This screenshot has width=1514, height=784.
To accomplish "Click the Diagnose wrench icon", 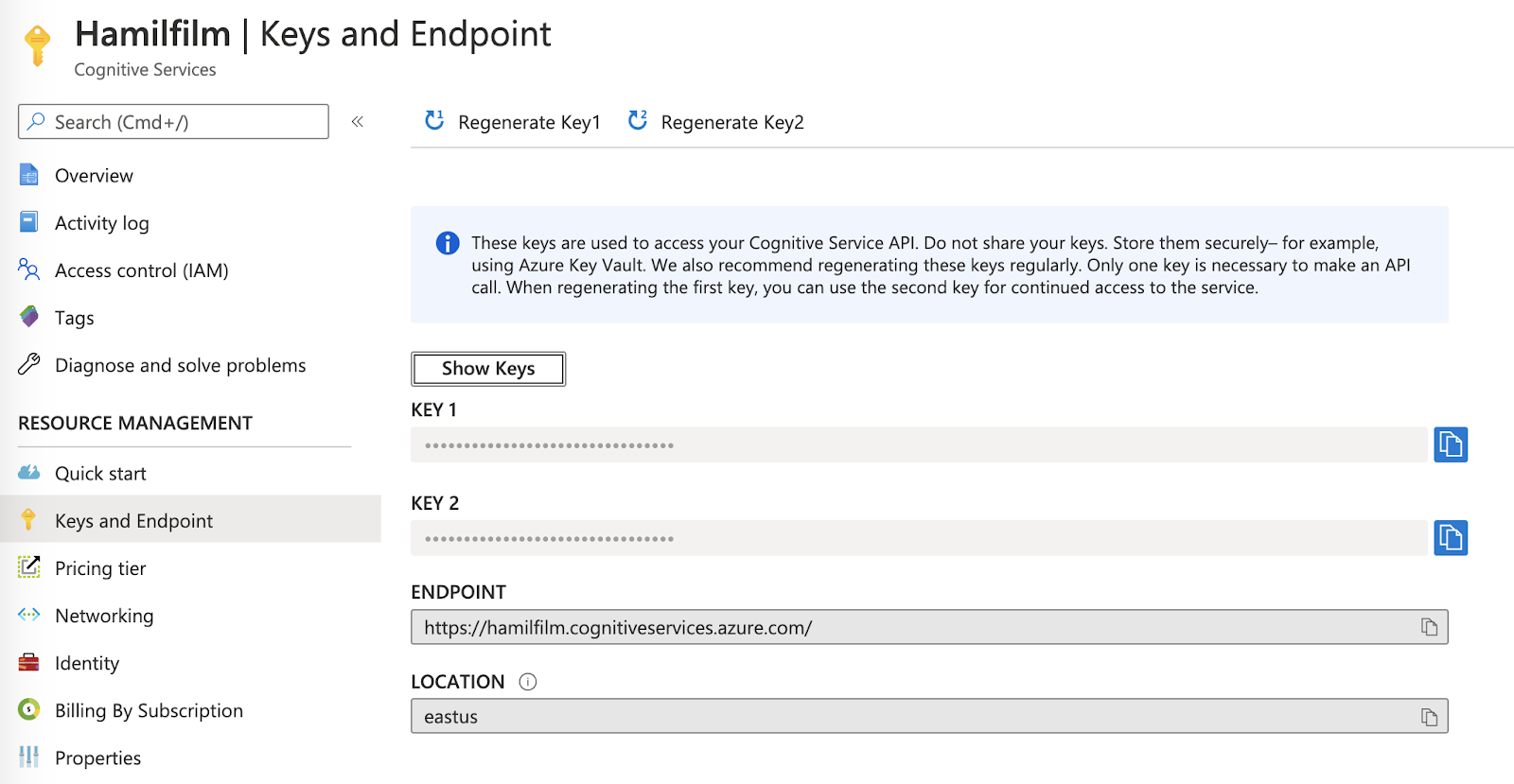I will 29,364.
